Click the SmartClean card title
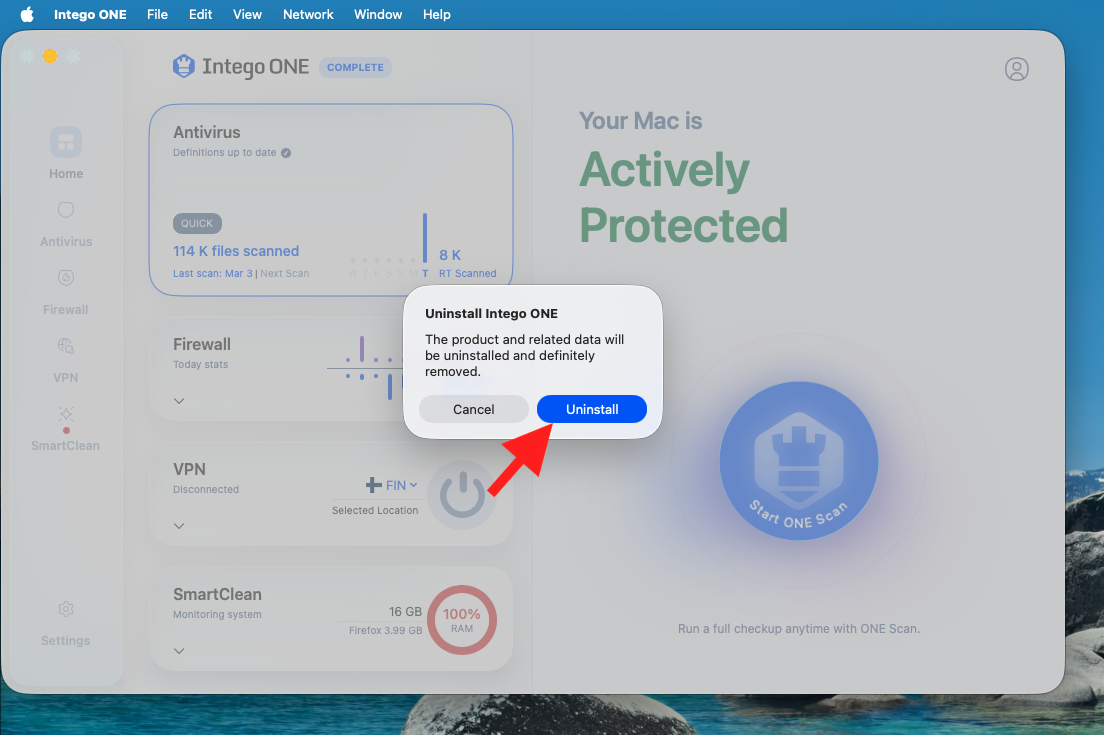 [218, 594]
